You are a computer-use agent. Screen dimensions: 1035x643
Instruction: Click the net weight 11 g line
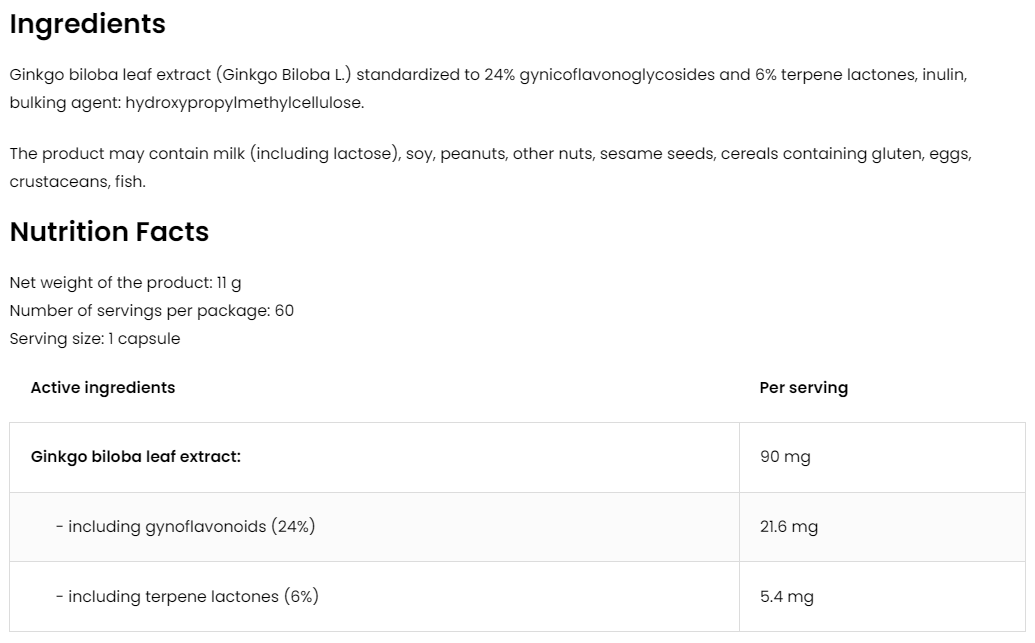[x=125, y=282]
